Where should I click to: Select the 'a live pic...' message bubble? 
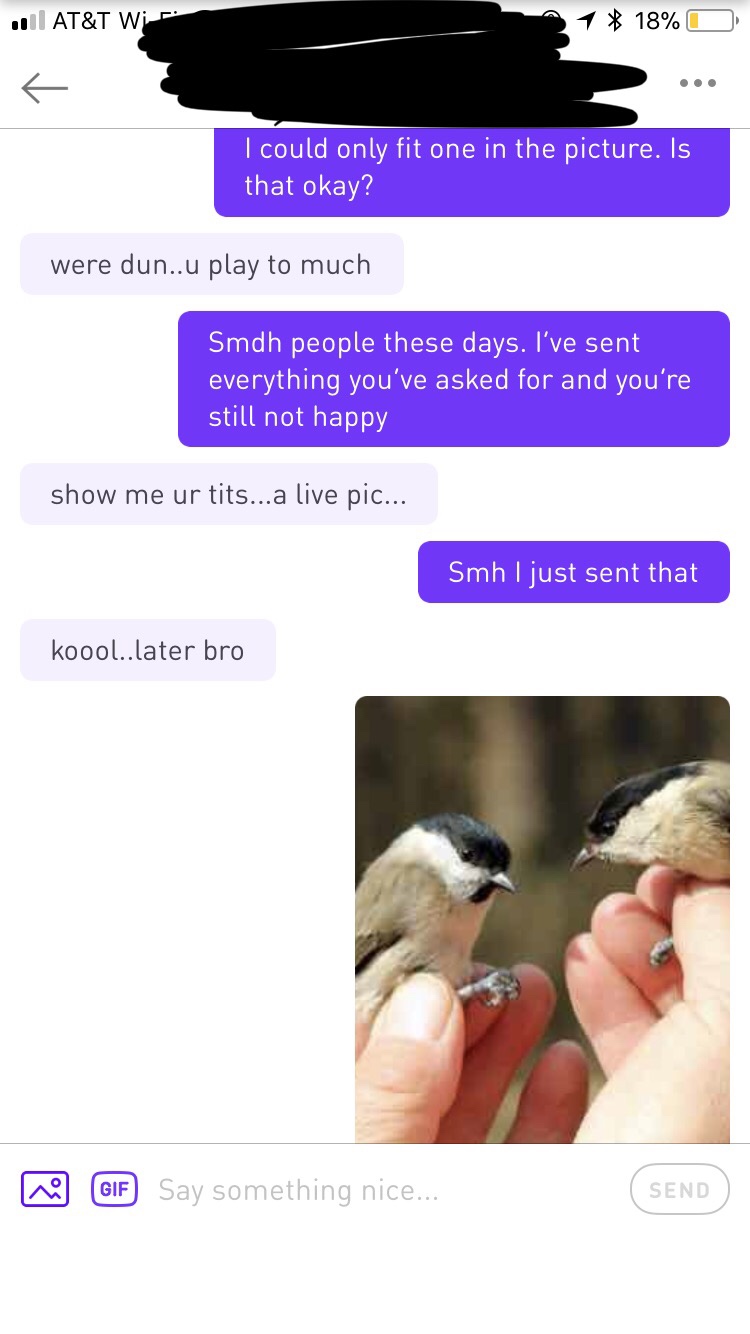click(x=229, y=494)
